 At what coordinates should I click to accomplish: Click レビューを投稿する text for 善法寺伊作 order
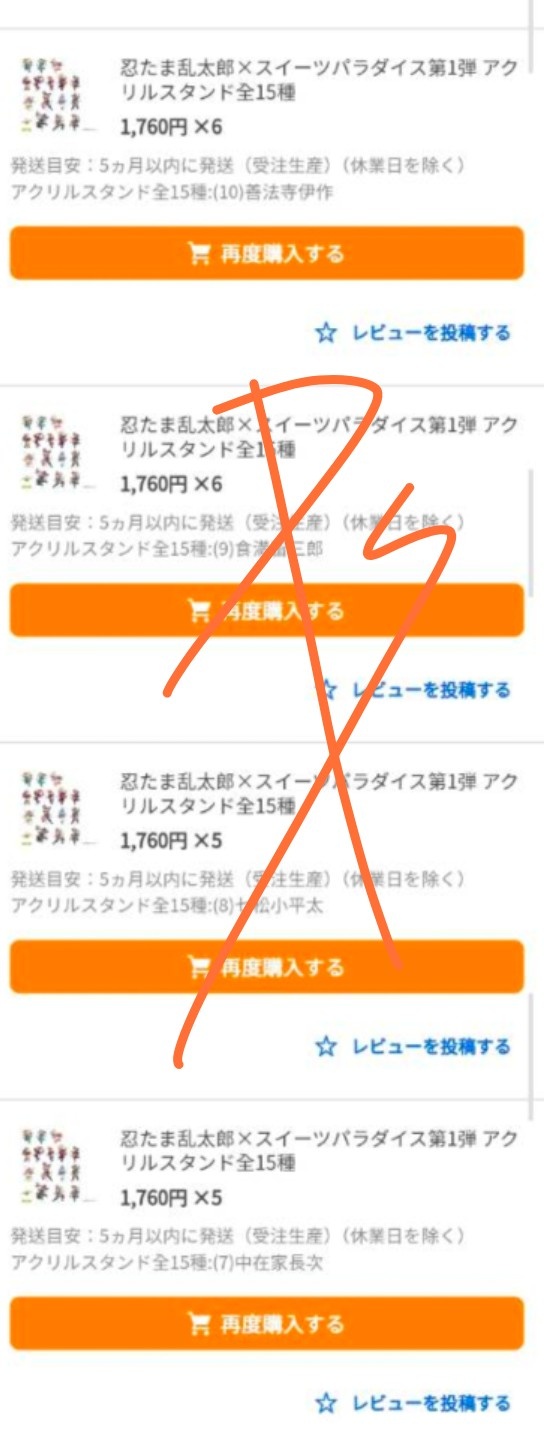431,333
